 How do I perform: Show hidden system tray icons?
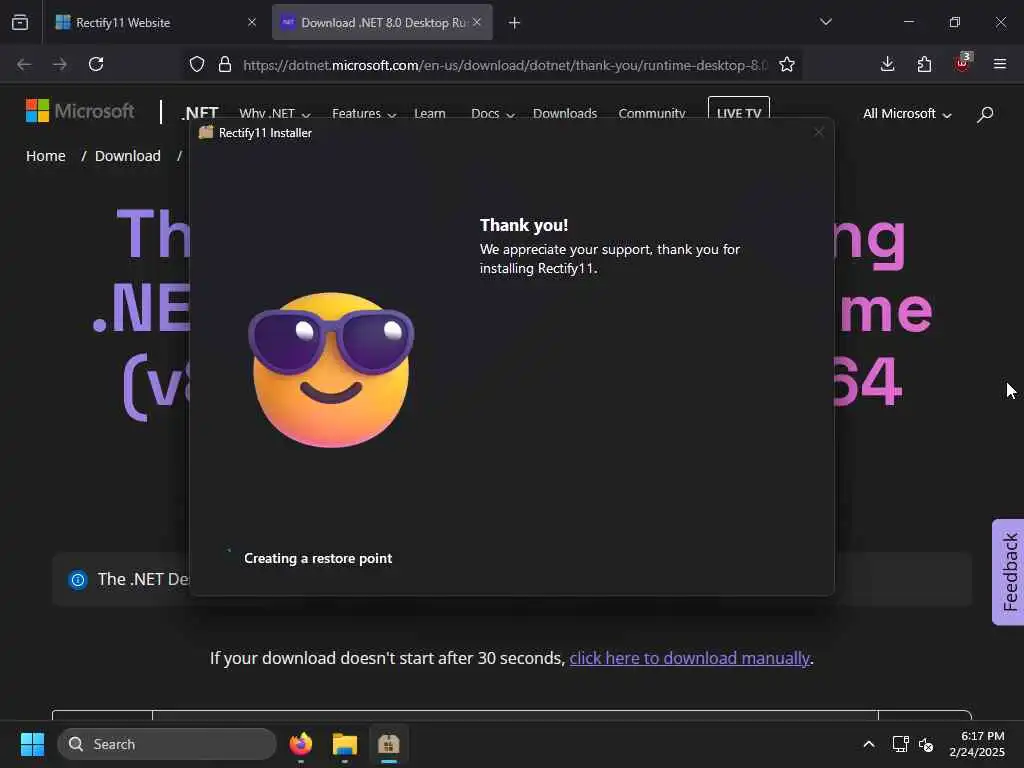pos(869,744)
